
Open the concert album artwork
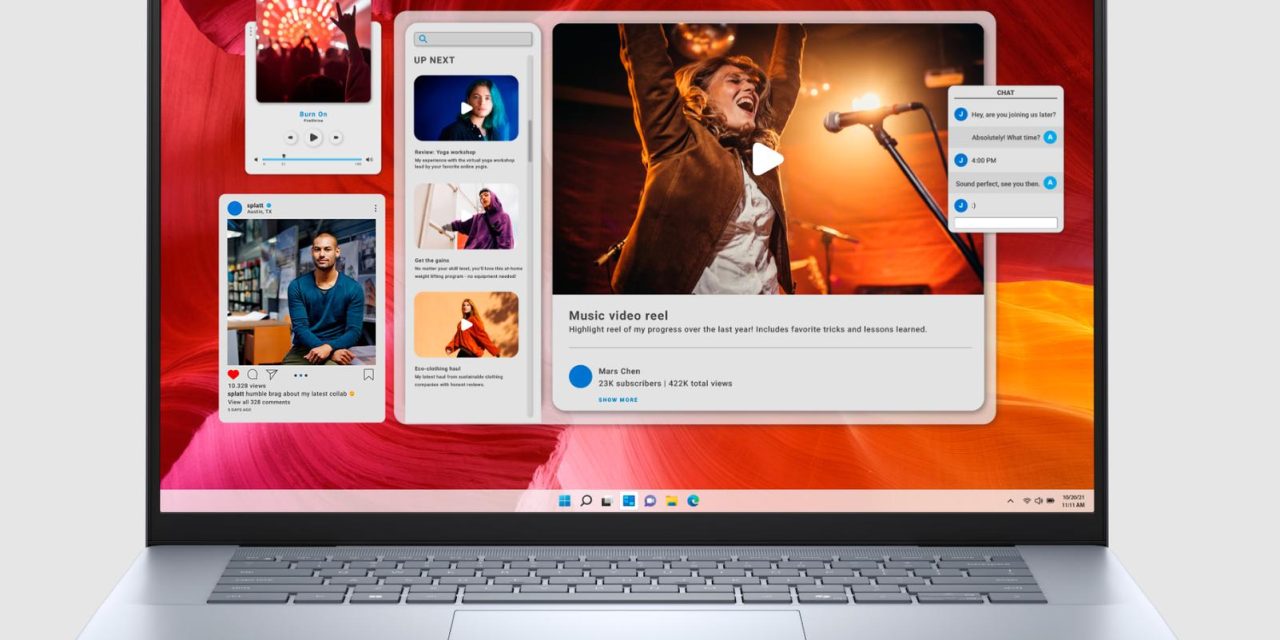313,51
